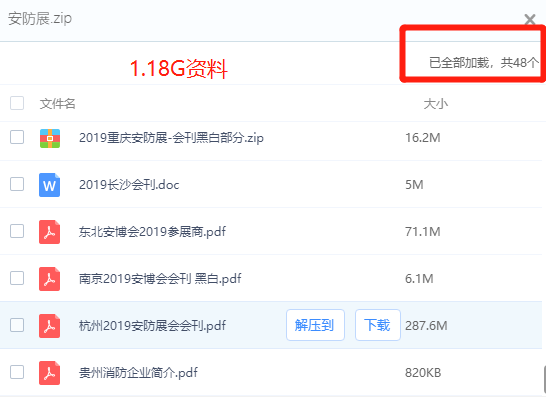Image resolution: width=546 pixels, height=401 pixels.
Task: Close the 安防展.zip preview dialog
Action: click(530, 19)
